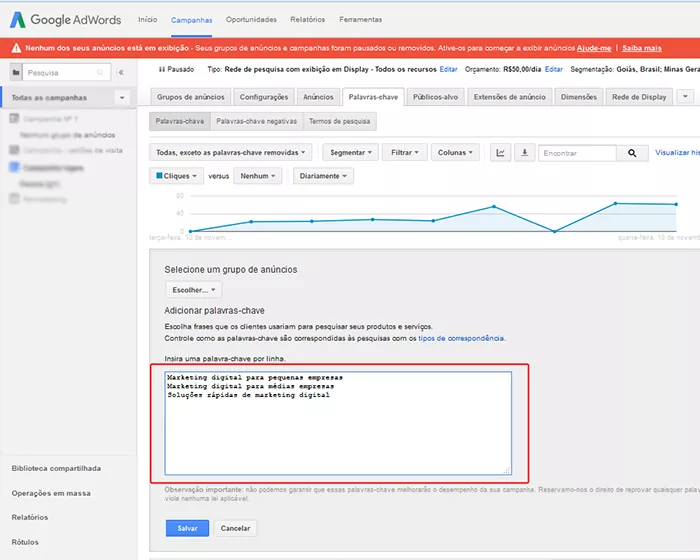This screenshot has width=700, height=560.
Task: Switch to Extensões de anúncio tab
Action: 509,97
